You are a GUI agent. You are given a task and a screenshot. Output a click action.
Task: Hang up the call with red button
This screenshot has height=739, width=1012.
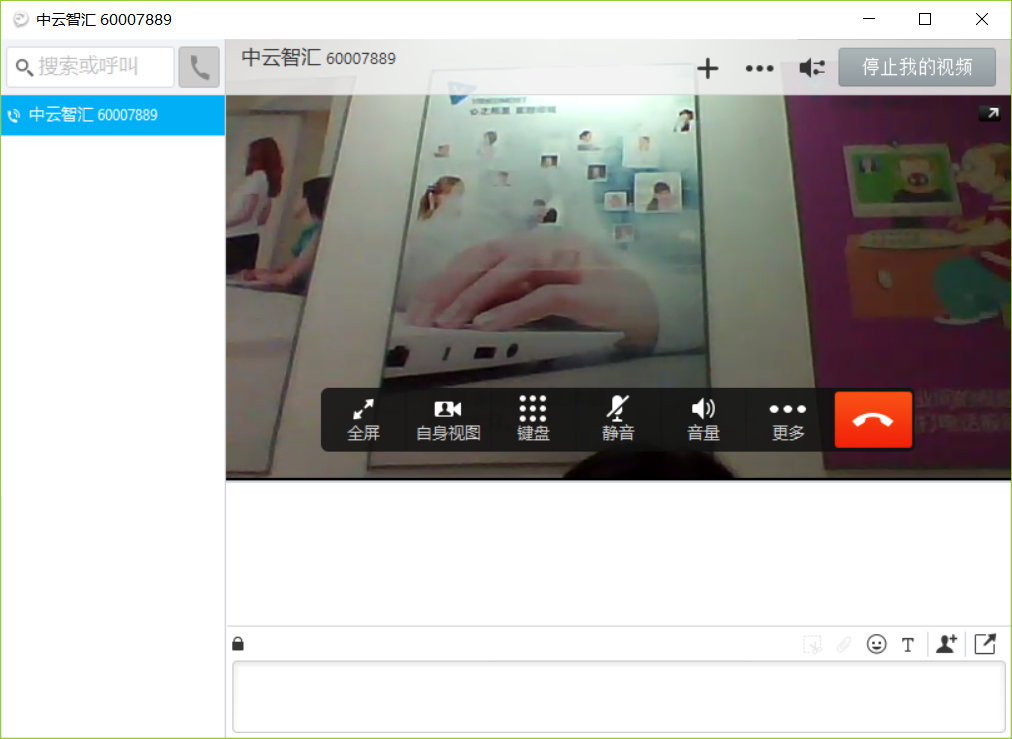pyautogui.click(x=873, y=420)
